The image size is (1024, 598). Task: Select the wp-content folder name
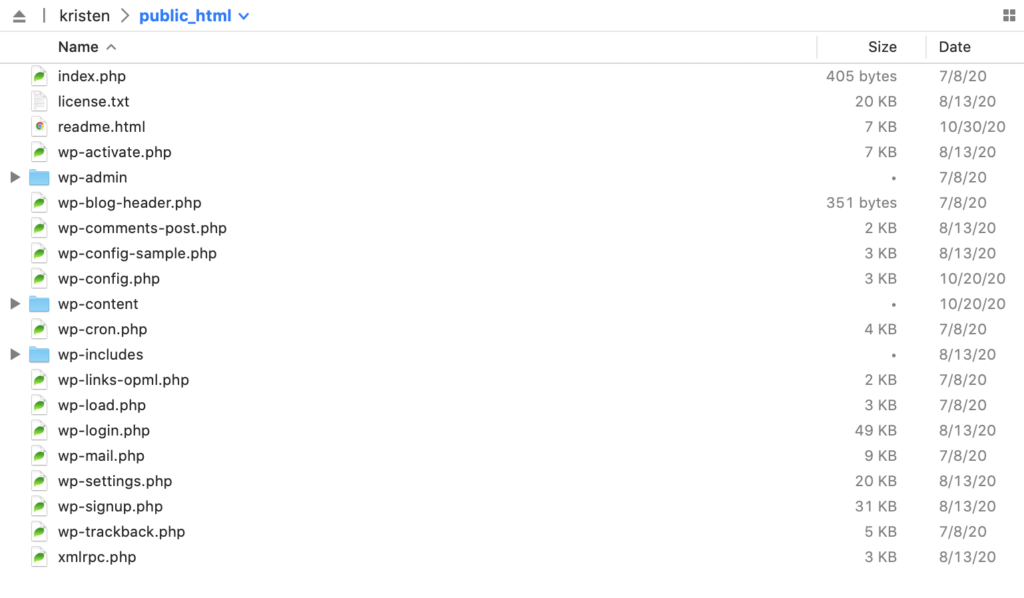pos(98,304)
